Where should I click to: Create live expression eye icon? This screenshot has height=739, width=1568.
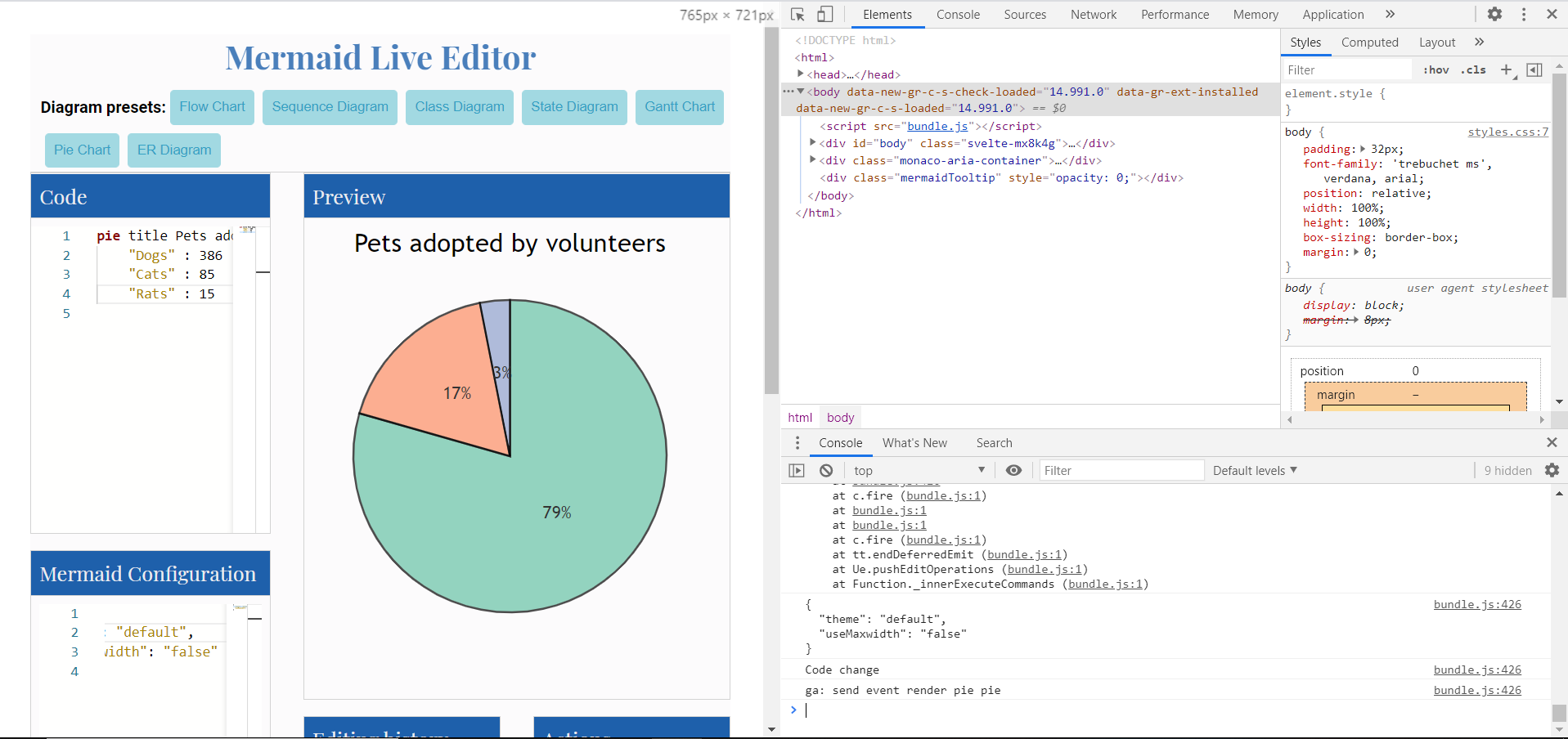tap(1013, 470)
